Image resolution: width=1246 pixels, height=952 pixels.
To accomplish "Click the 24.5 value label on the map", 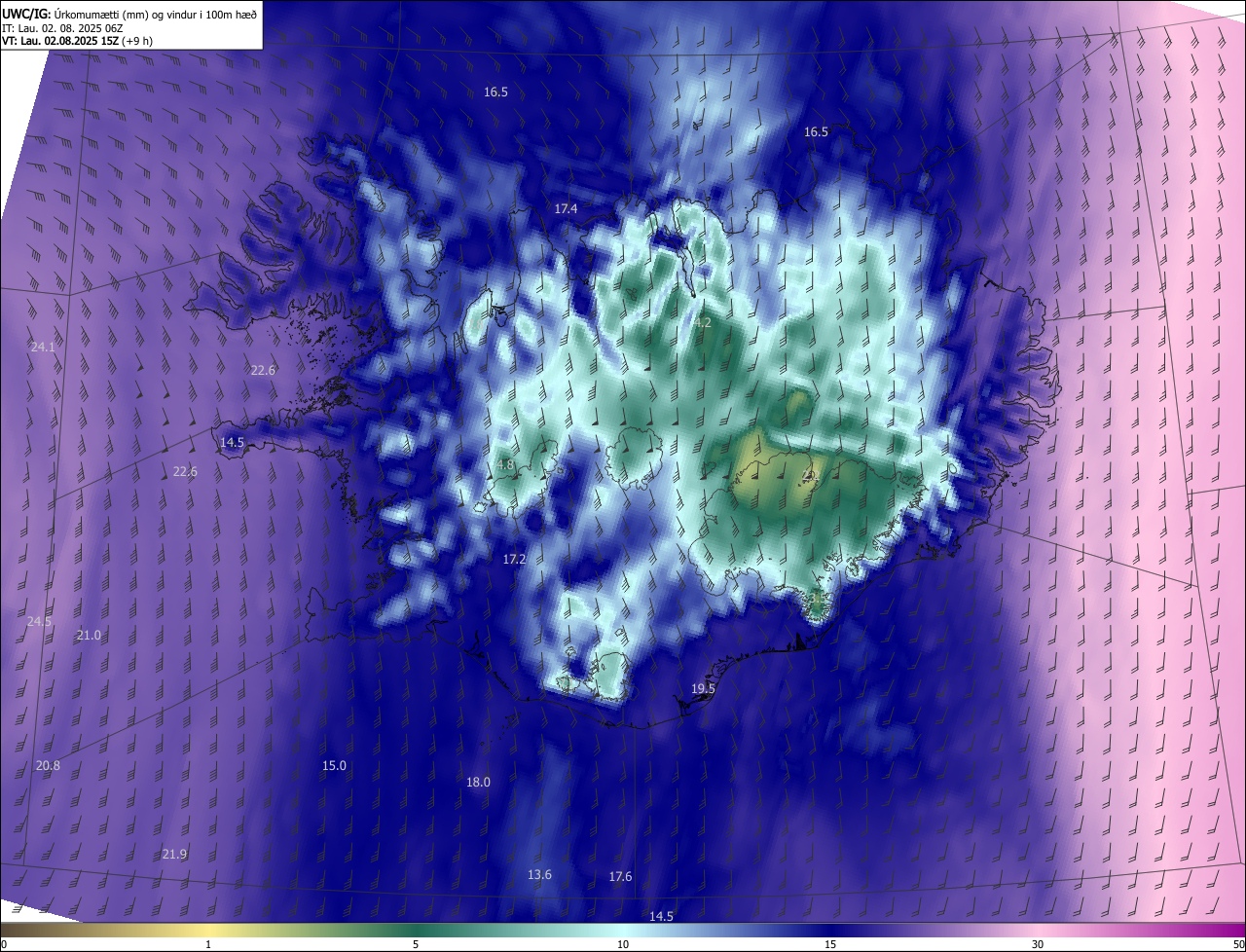I will [x=40, y=622].
